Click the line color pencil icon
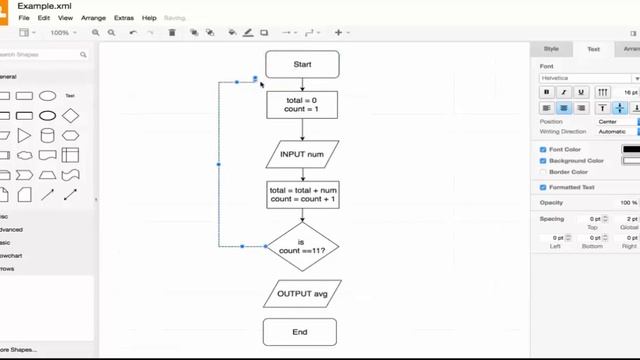Viewport: 640px width, 360px height. (248, 32)
